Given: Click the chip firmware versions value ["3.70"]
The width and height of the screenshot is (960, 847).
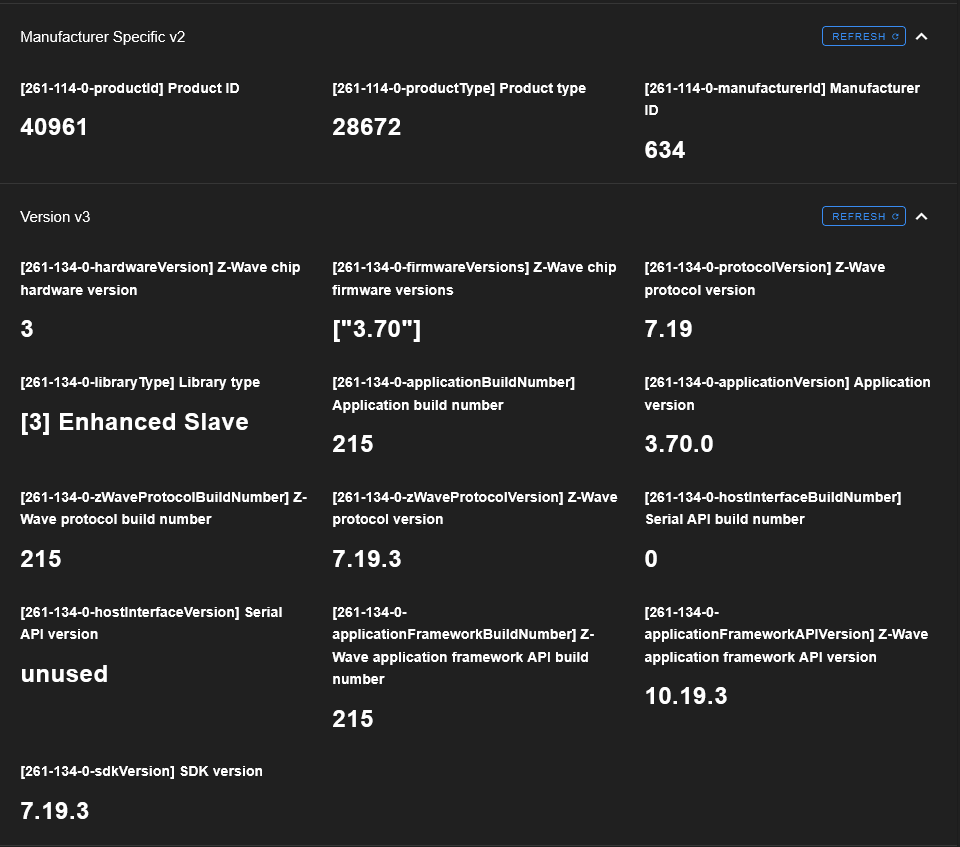Looking at the screenshot, I should tap(376, 329).
